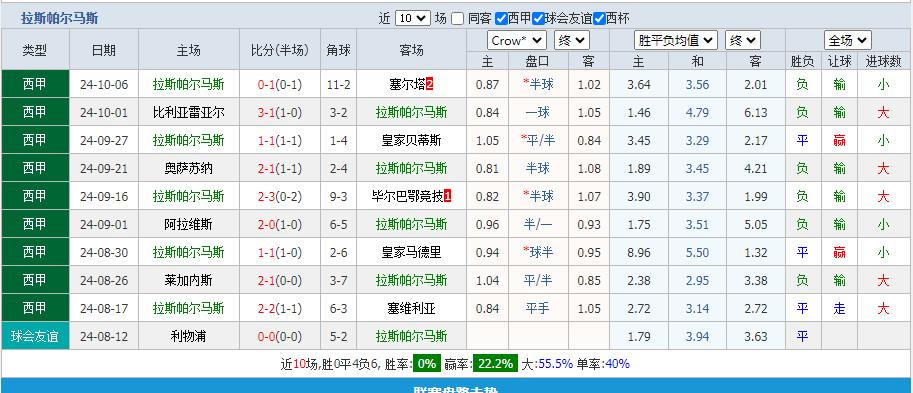The height and width of the screenshot is (393, 913).
Task: Toggle the 同客 checkbox
Action: click(x=458, y=19)
